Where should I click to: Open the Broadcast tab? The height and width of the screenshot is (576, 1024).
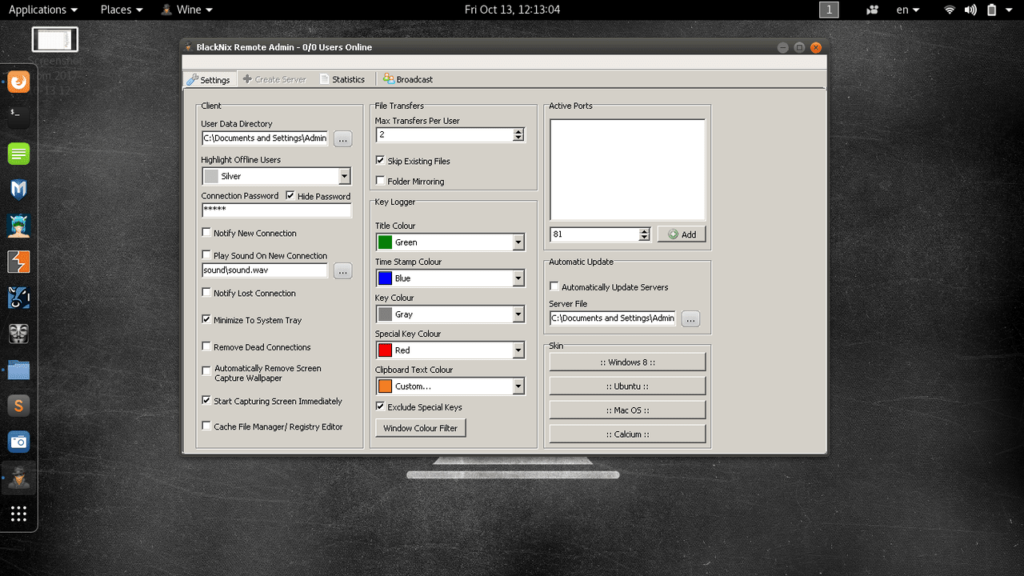[408, 79]
